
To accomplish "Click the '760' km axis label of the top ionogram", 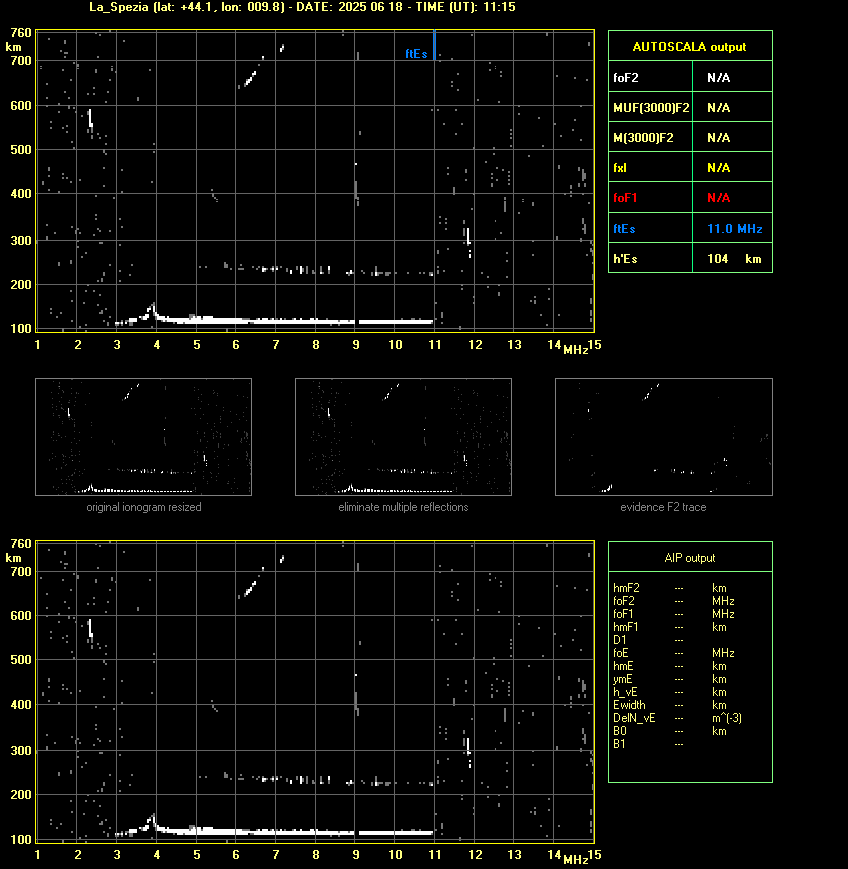I will [x=21, y=33].
